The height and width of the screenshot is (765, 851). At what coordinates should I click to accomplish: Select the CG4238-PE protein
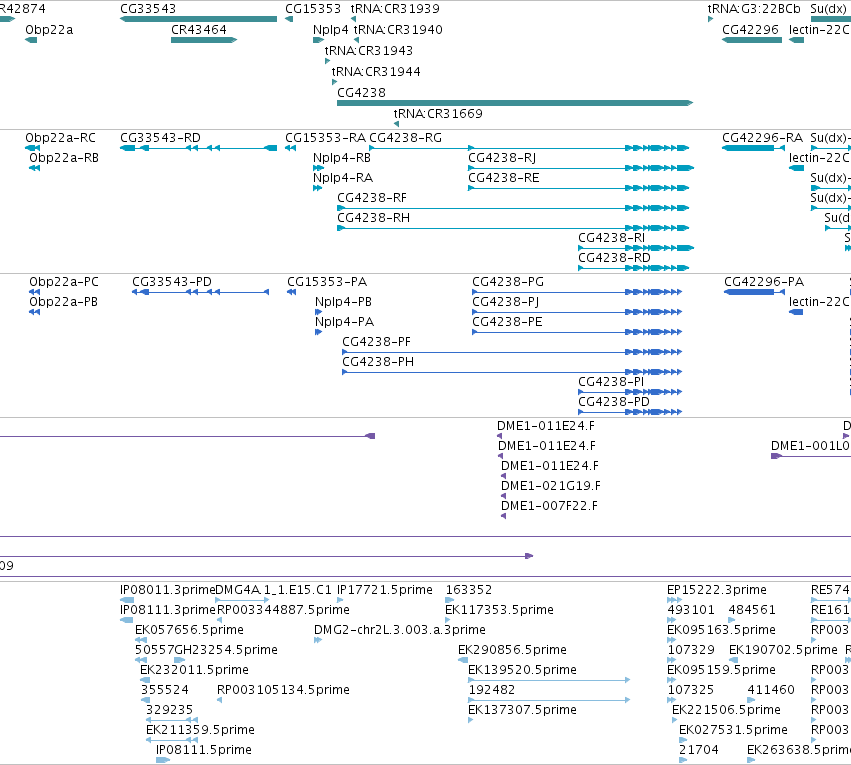[577, 332]
